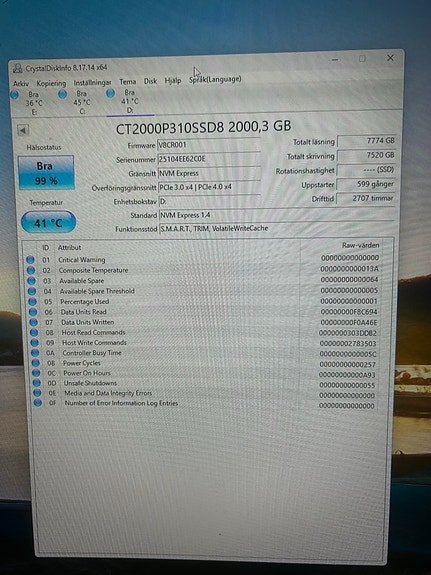Click the status dot for Host Write Commands
The image size is (431, 575).
coord(35,343)
